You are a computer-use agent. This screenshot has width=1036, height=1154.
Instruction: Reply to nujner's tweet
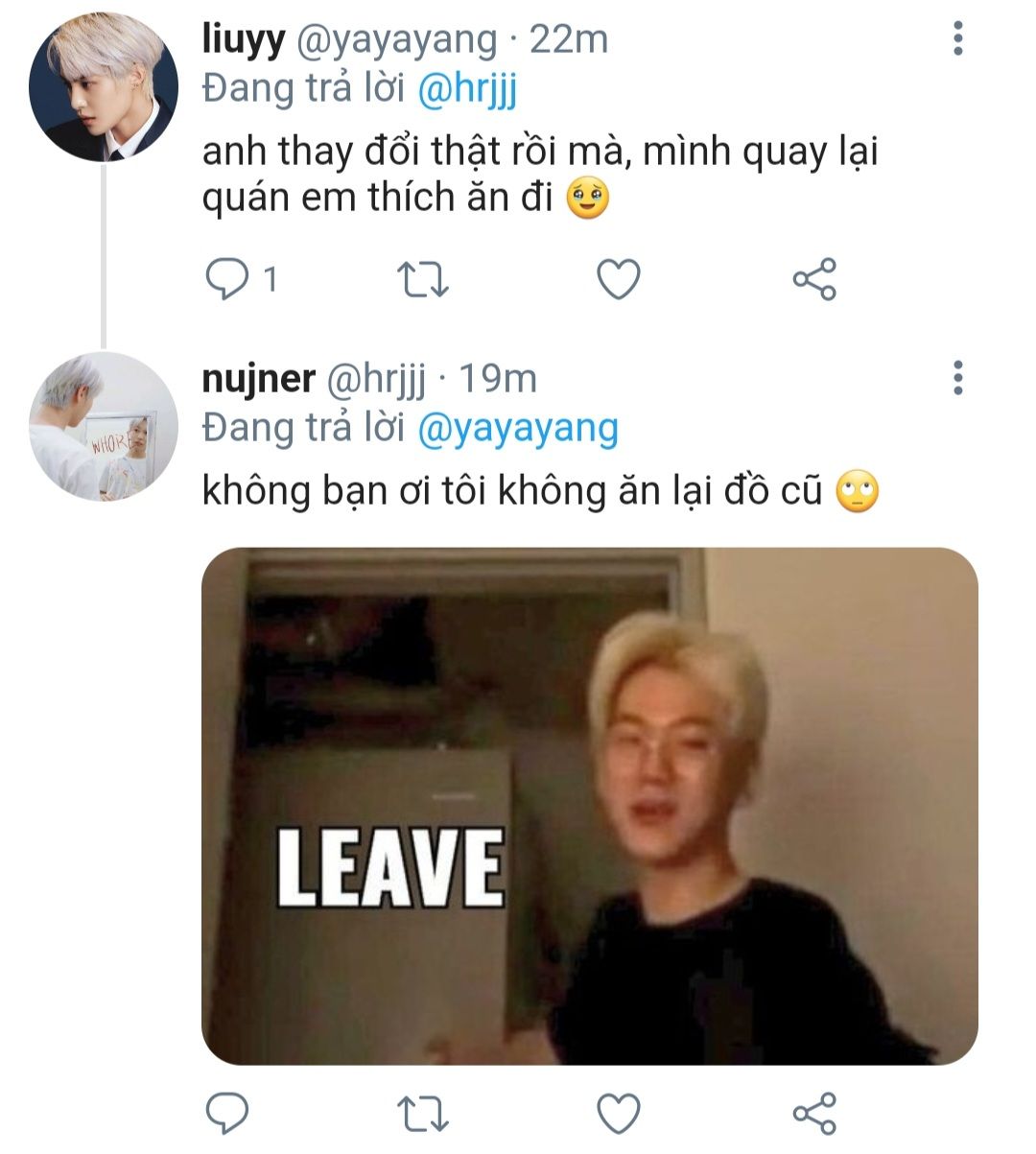click(x=227, y=1113)
